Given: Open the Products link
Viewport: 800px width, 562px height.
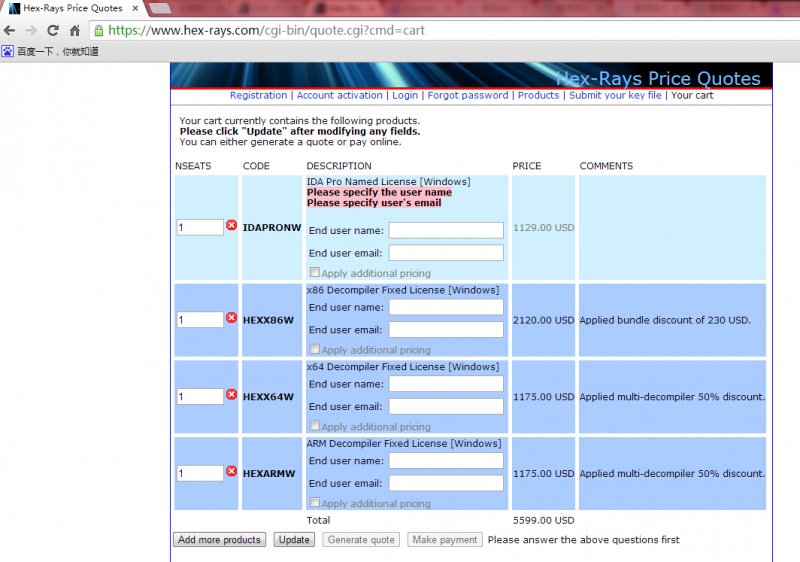Looking at the screenshot, I should click(x=538, y=95).
